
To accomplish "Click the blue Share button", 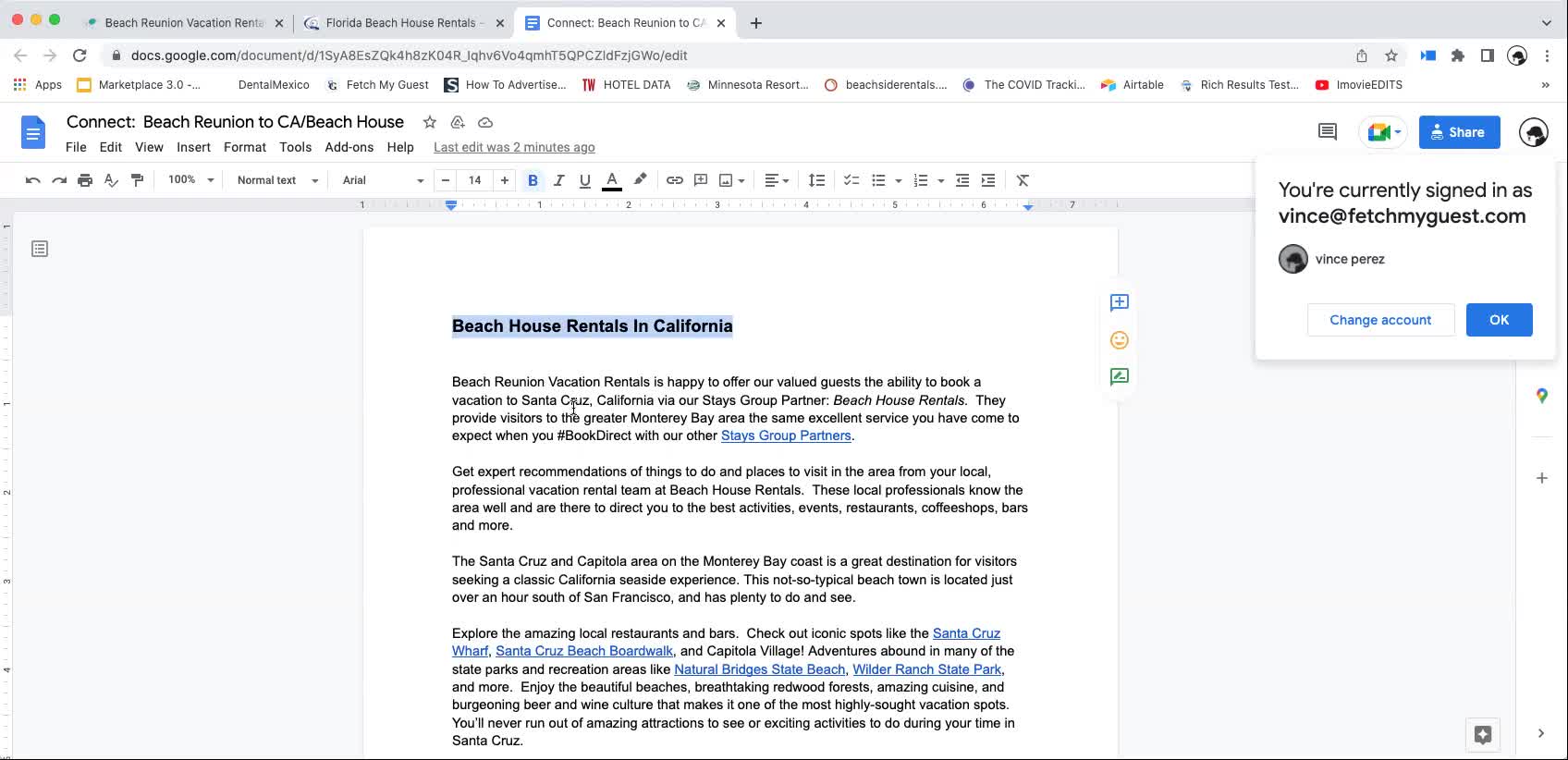I will 1459,132.
